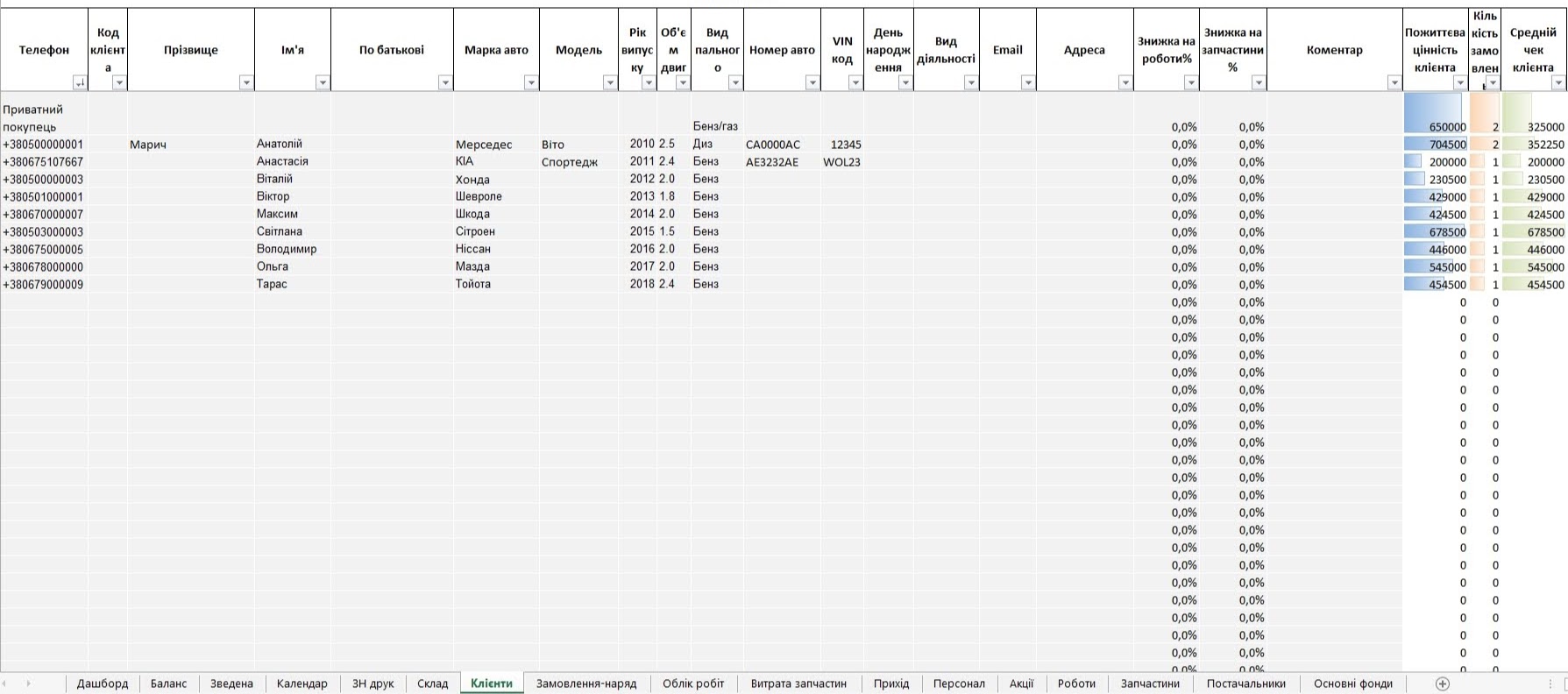Viewport: 1568px width, 694px height.
Task: Open filter dropdown for Код клієнта column
Action: pos(120,83)
